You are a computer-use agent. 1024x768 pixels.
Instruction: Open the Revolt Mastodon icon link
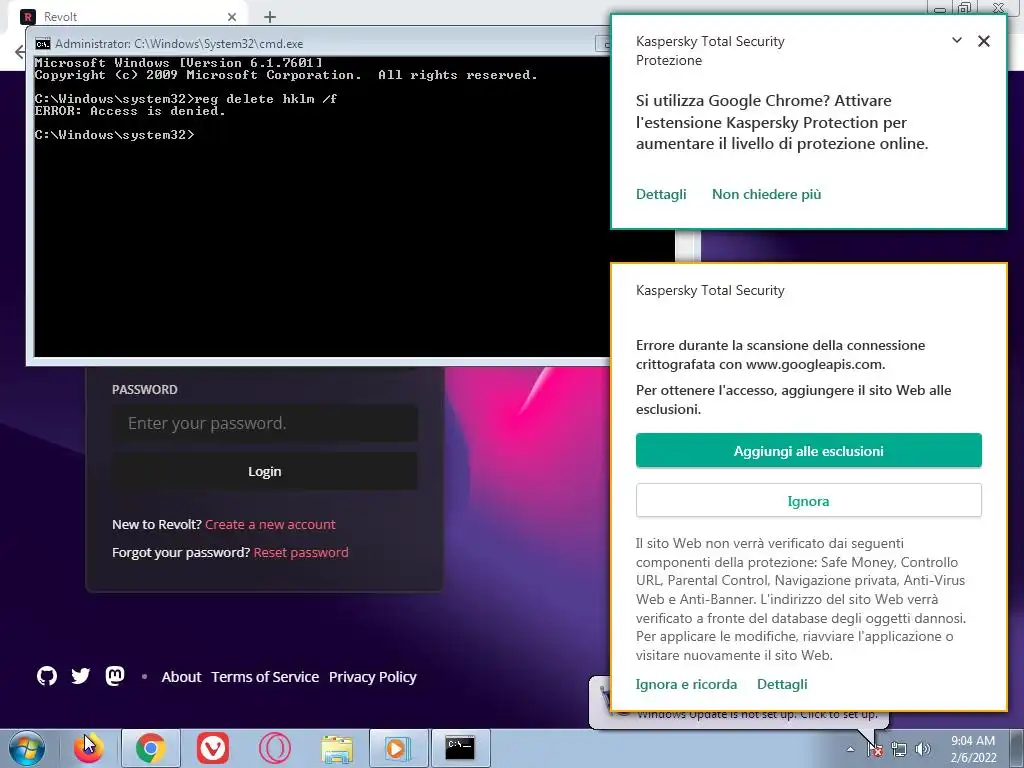(x=115, y=676)
